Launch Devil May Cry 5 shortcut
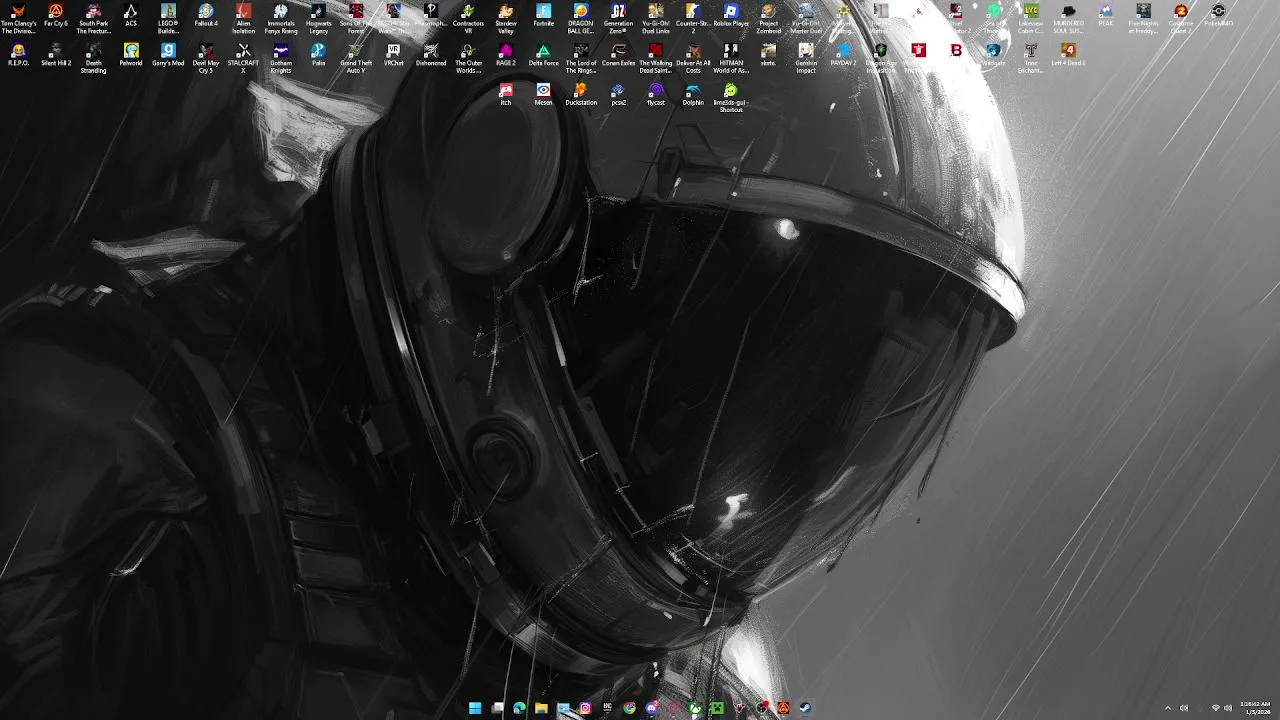 coord(206,58)
